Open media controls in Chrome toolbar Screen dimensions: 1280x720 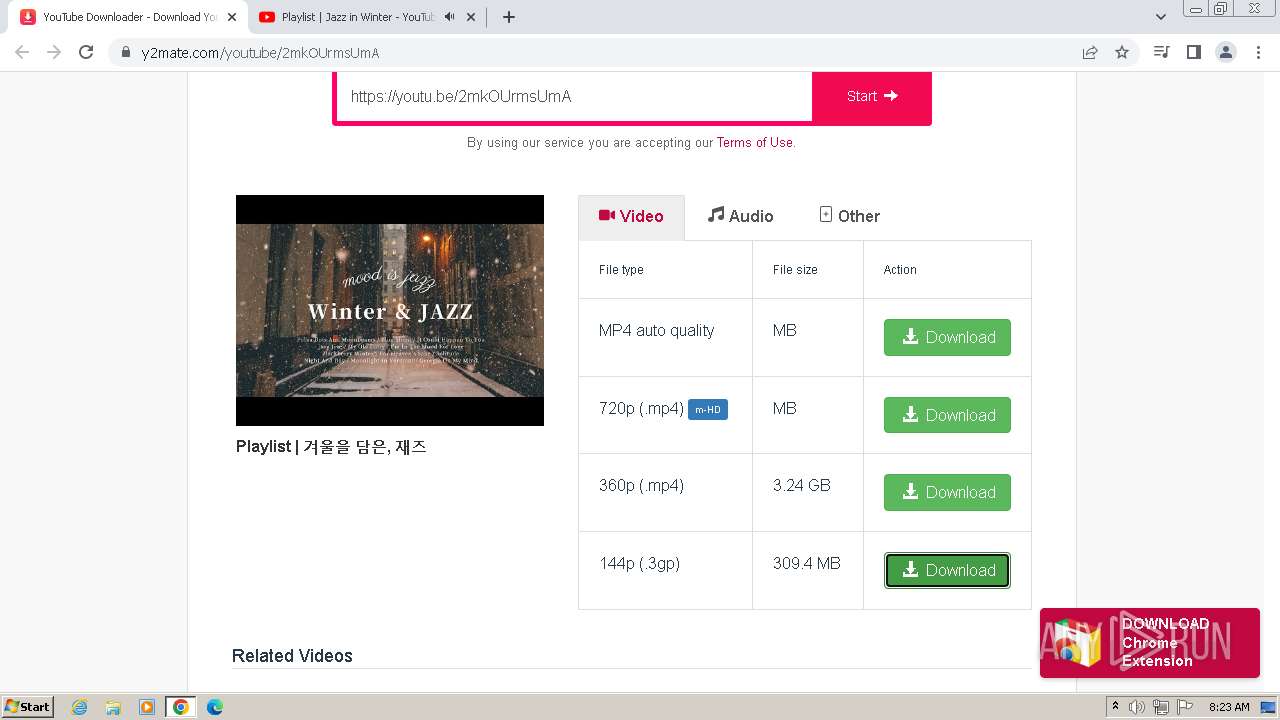click(1161, 52)
